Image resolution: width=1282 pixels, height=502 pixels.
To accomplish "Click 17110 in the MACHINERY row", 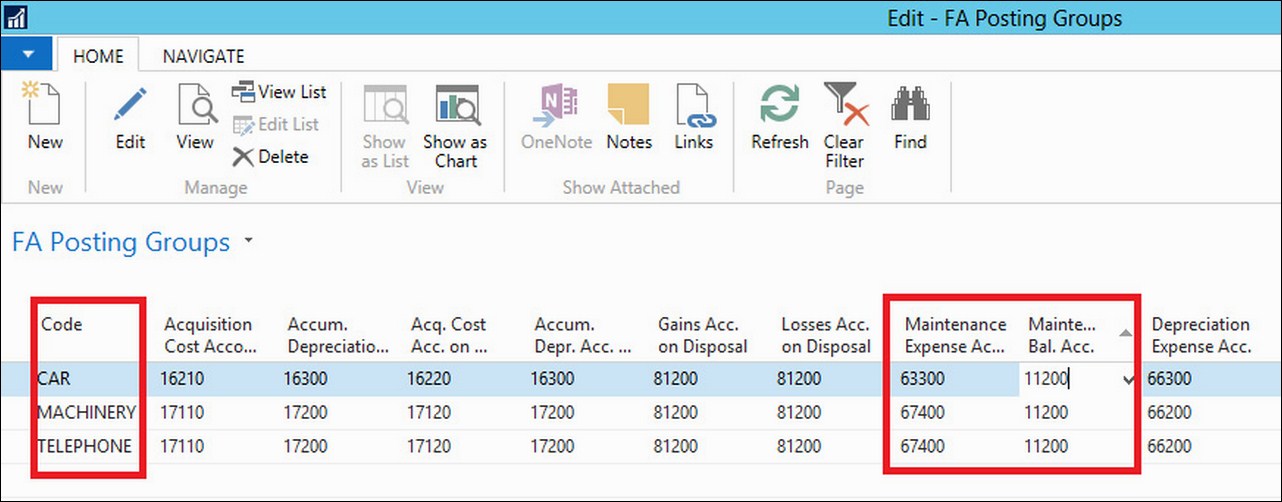I will (182, 412).
